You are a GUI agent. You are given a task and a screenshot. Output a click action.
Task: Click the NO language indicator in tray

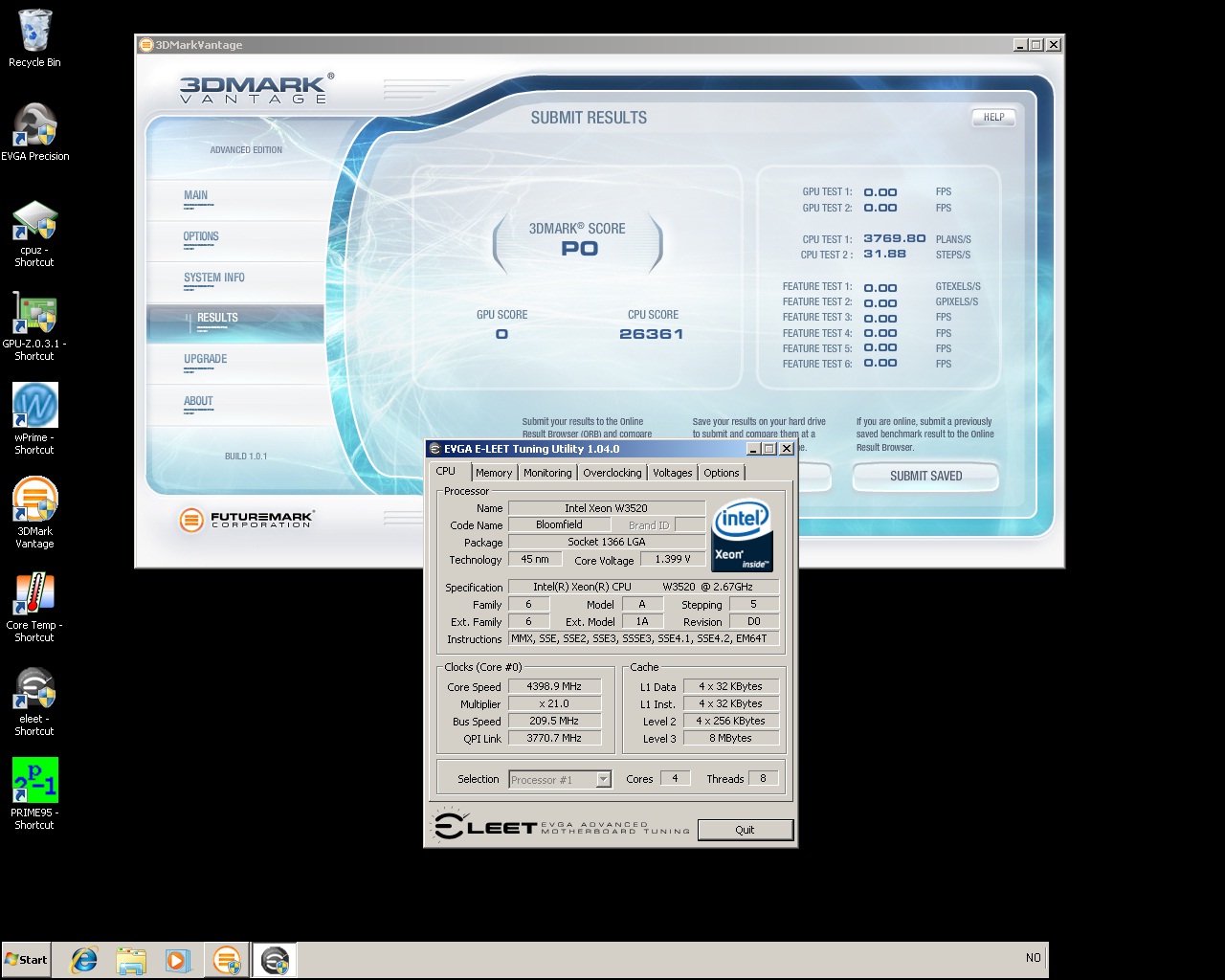[1034, 958]
